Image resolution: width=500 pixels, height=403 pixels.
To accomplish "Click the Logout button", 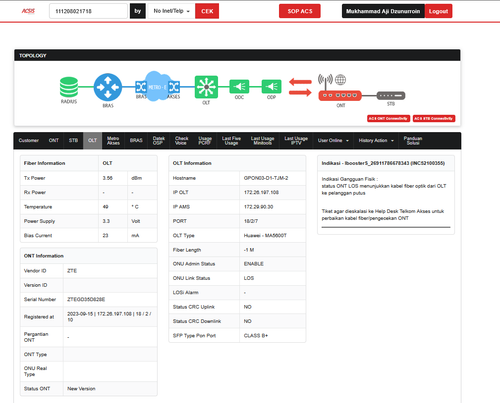I will 438,11.
